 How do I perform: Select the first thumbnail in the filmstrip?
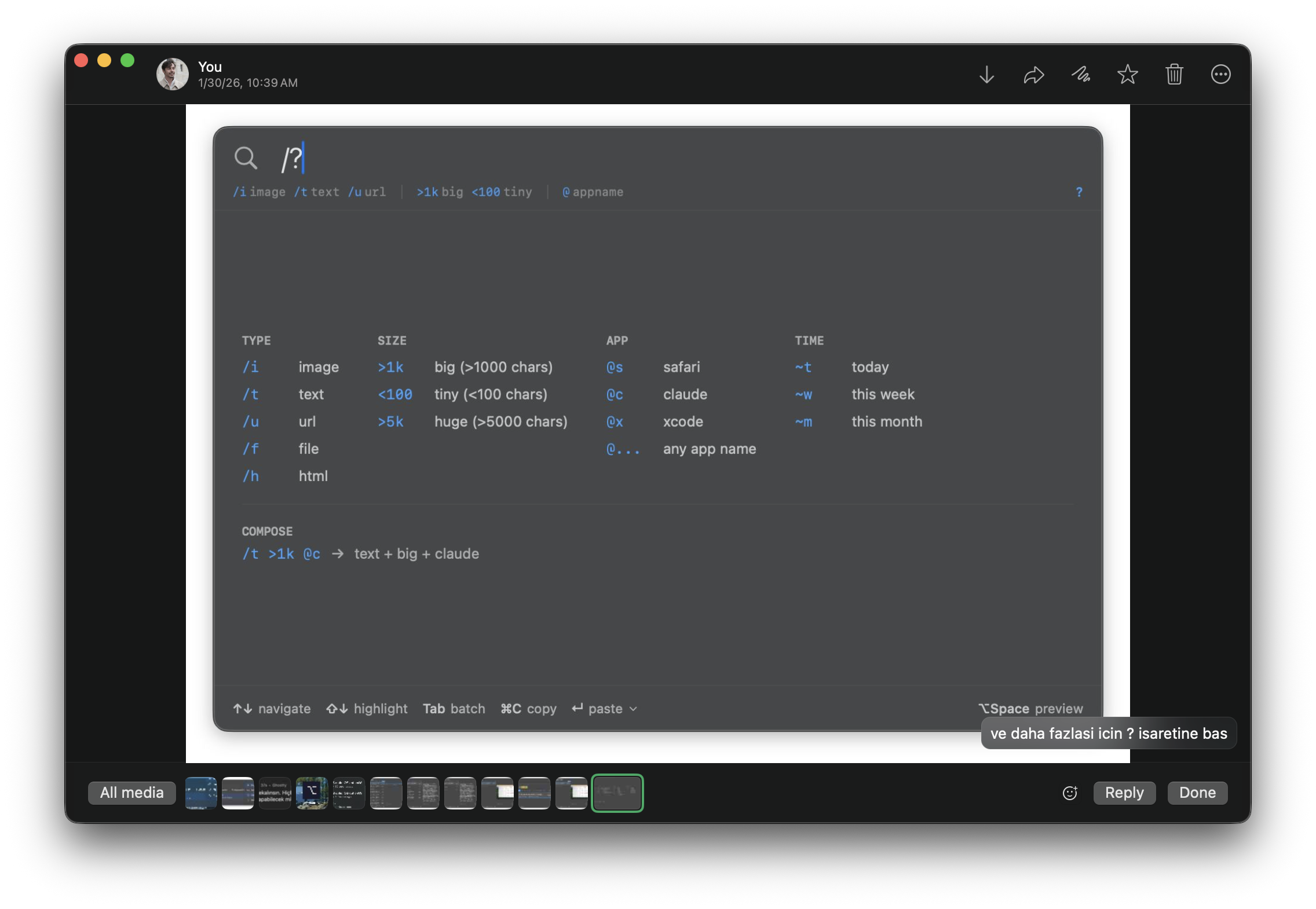click(x=200, y=793)
